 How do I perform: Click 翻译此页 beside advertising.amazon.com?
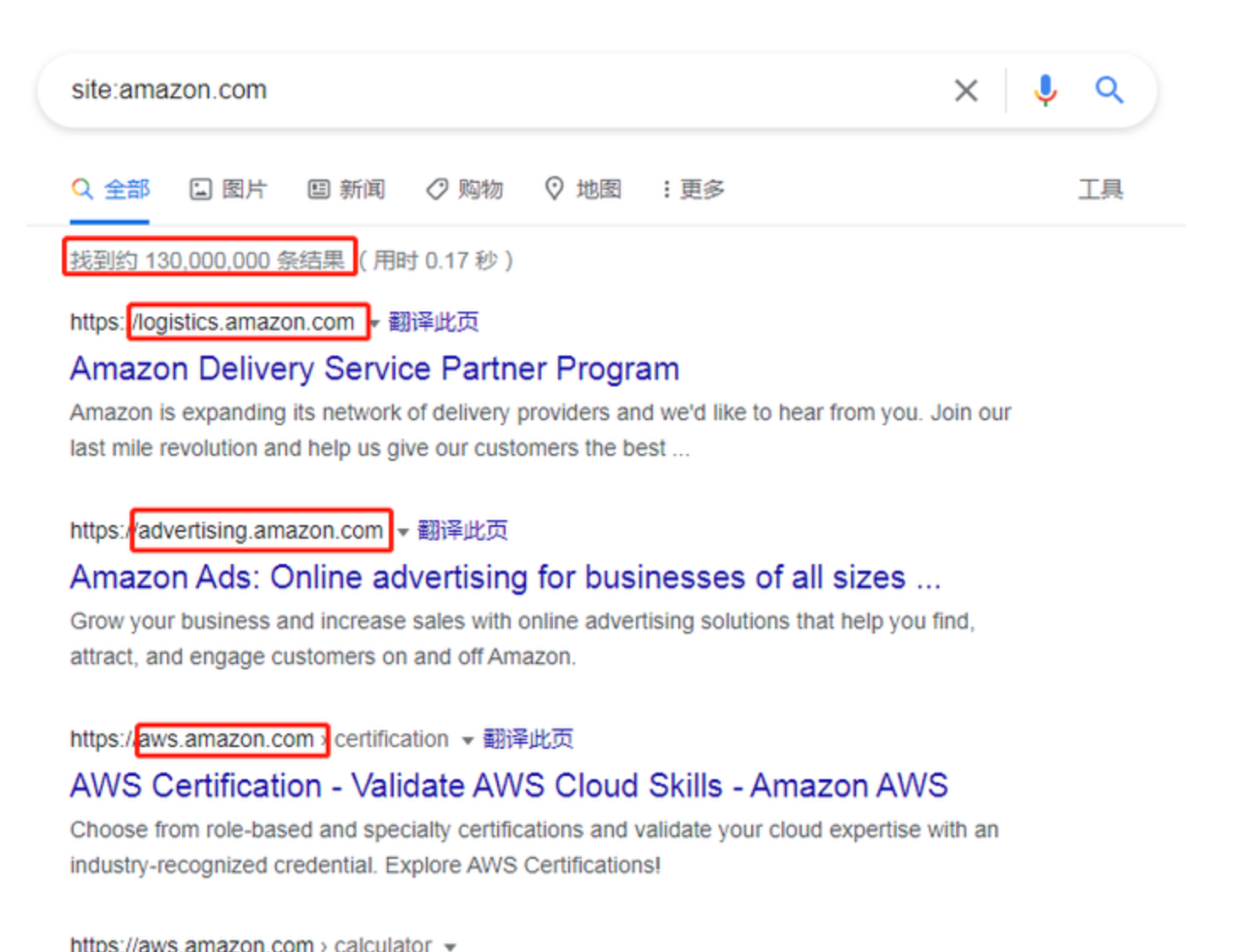462,530
